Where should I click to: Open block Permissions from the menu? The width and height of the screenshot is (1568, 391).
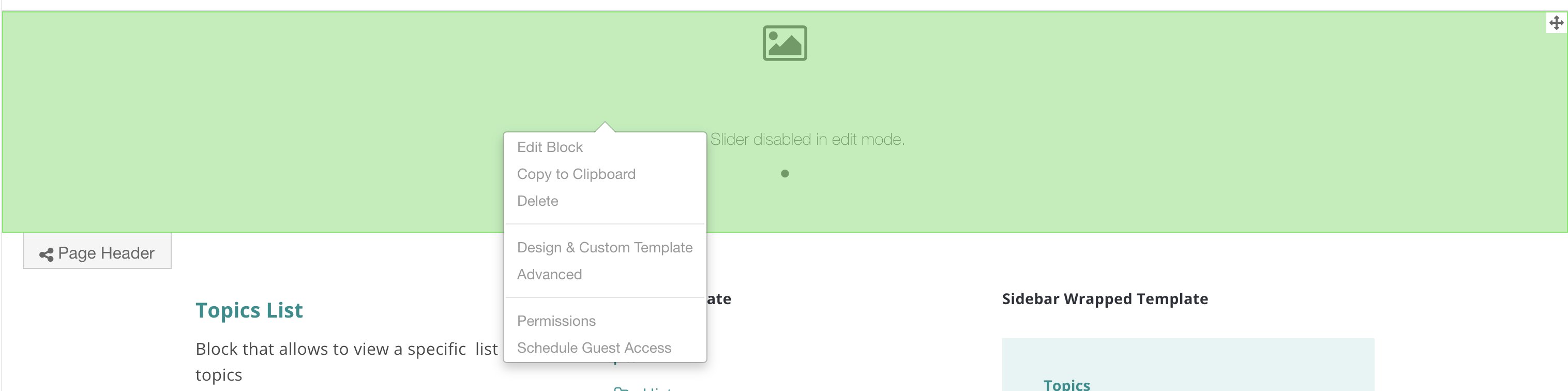556,321
